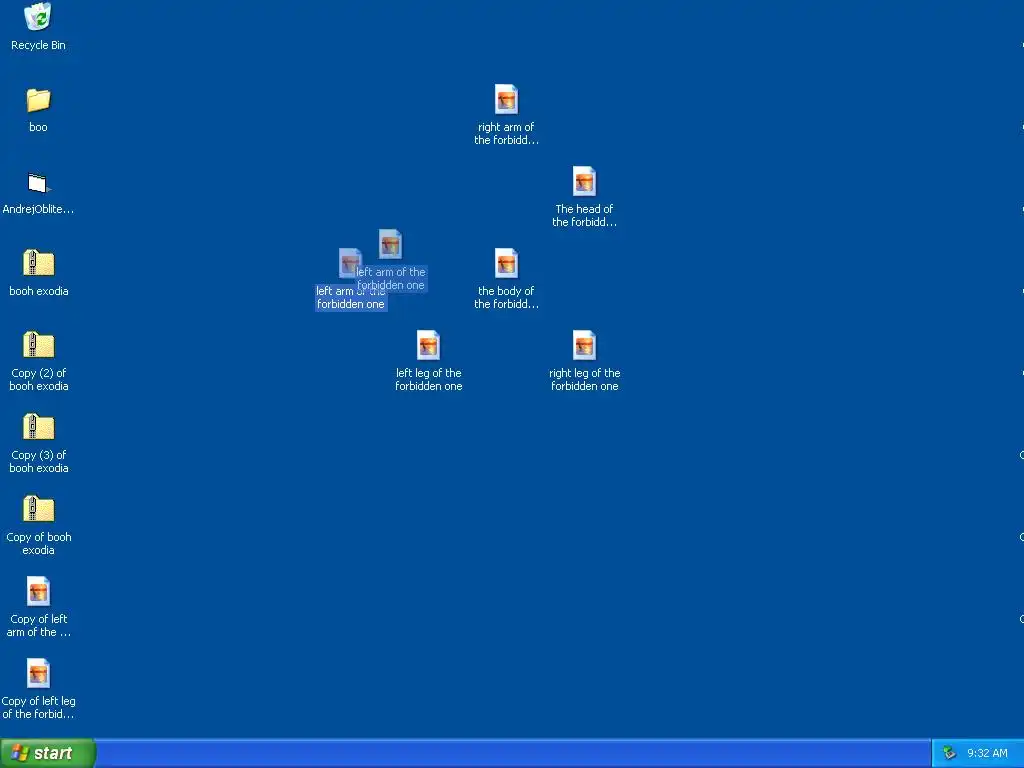Select Copy of left arm image file

click(x=38, y=592)
